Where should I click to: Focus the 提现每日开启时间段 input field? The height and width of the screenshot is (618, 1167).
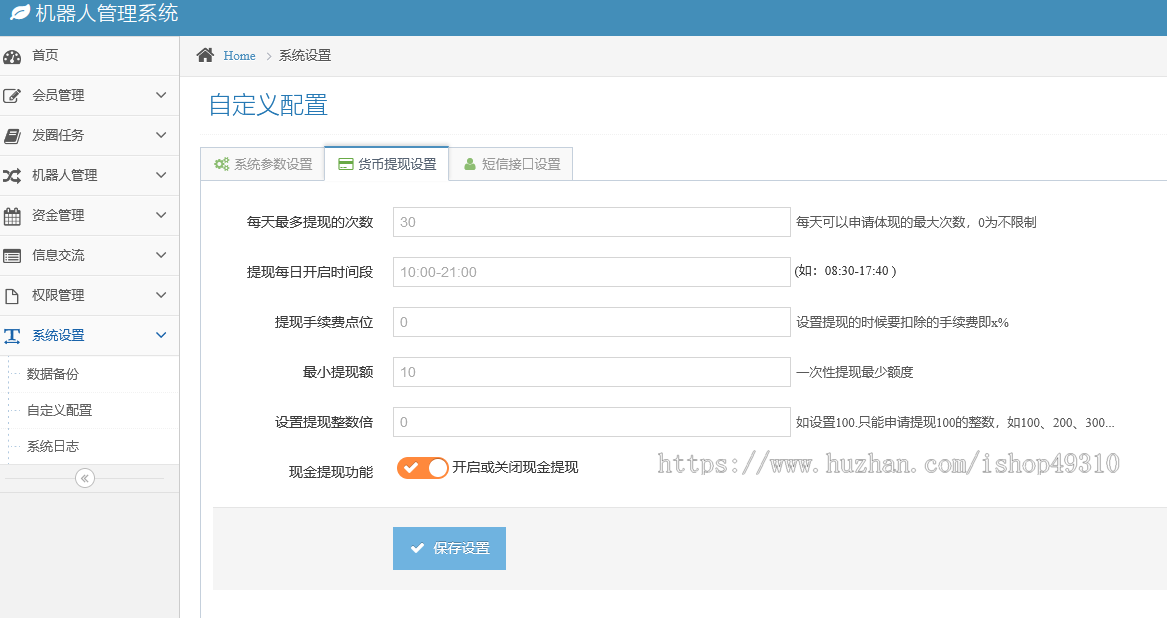point(592,272)
